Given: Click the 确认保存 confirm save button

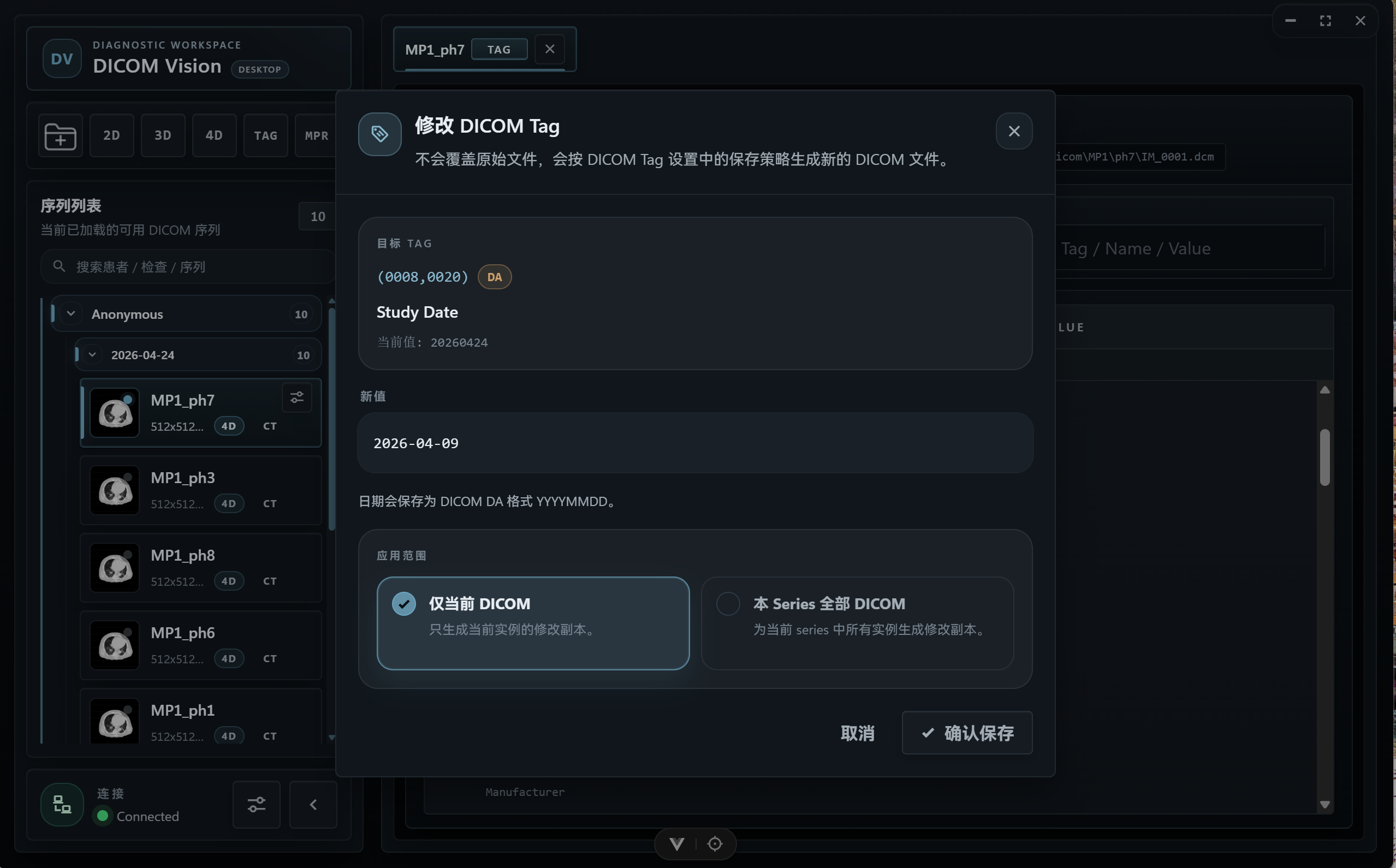Looking at the screenshot, I should 967,733.
